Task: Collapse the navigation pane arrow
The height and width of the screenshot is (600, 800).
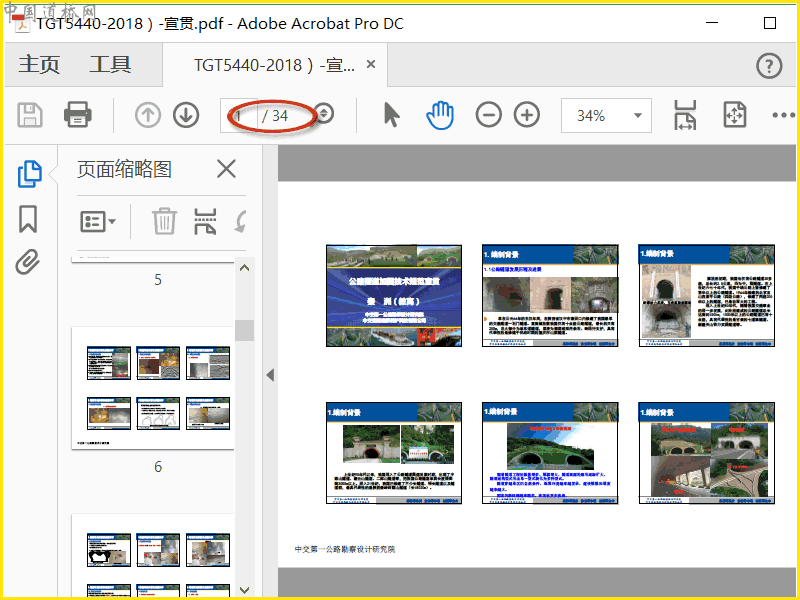Action: 270,375
